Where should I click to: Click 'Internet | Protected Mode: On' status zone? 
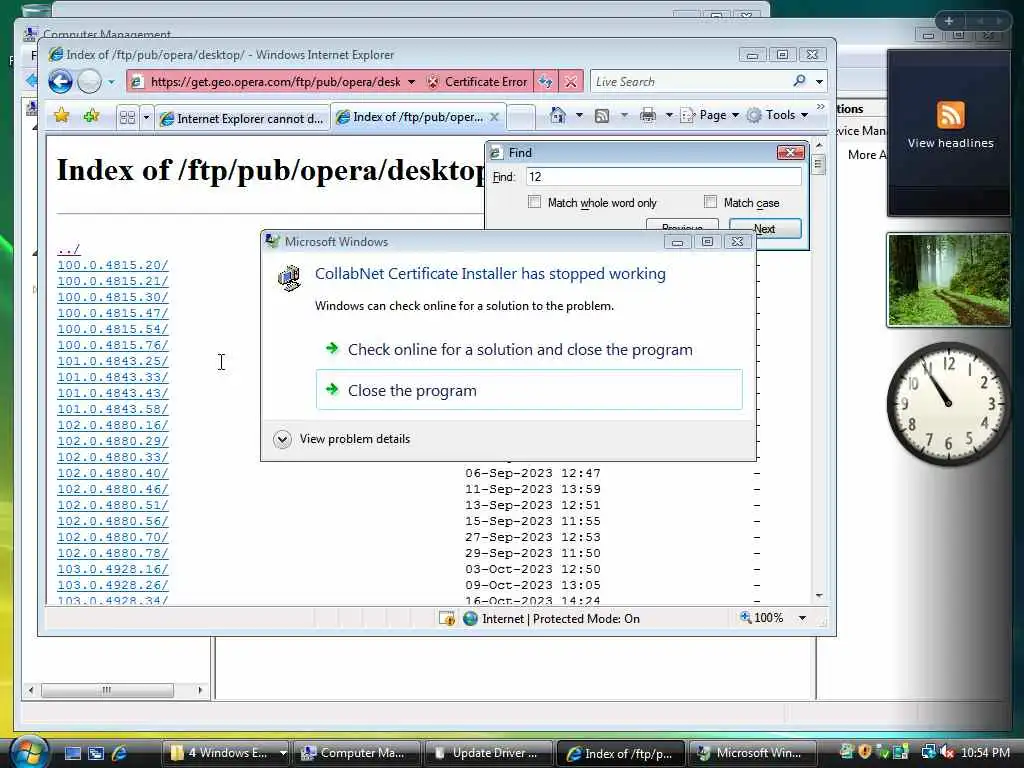coord(552,618)
